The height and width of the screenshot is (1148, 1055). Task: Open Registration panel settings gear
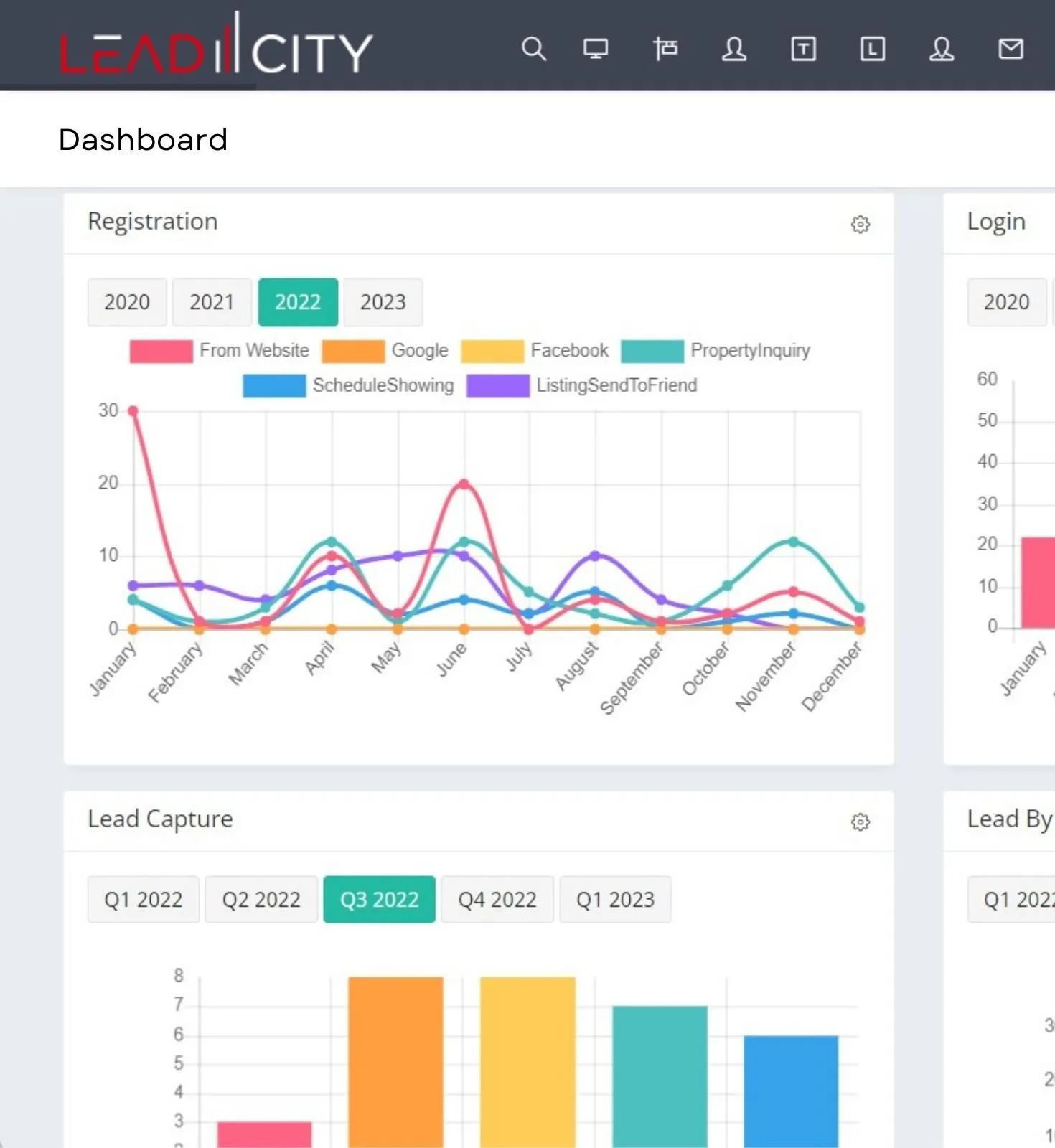[860, 225]
